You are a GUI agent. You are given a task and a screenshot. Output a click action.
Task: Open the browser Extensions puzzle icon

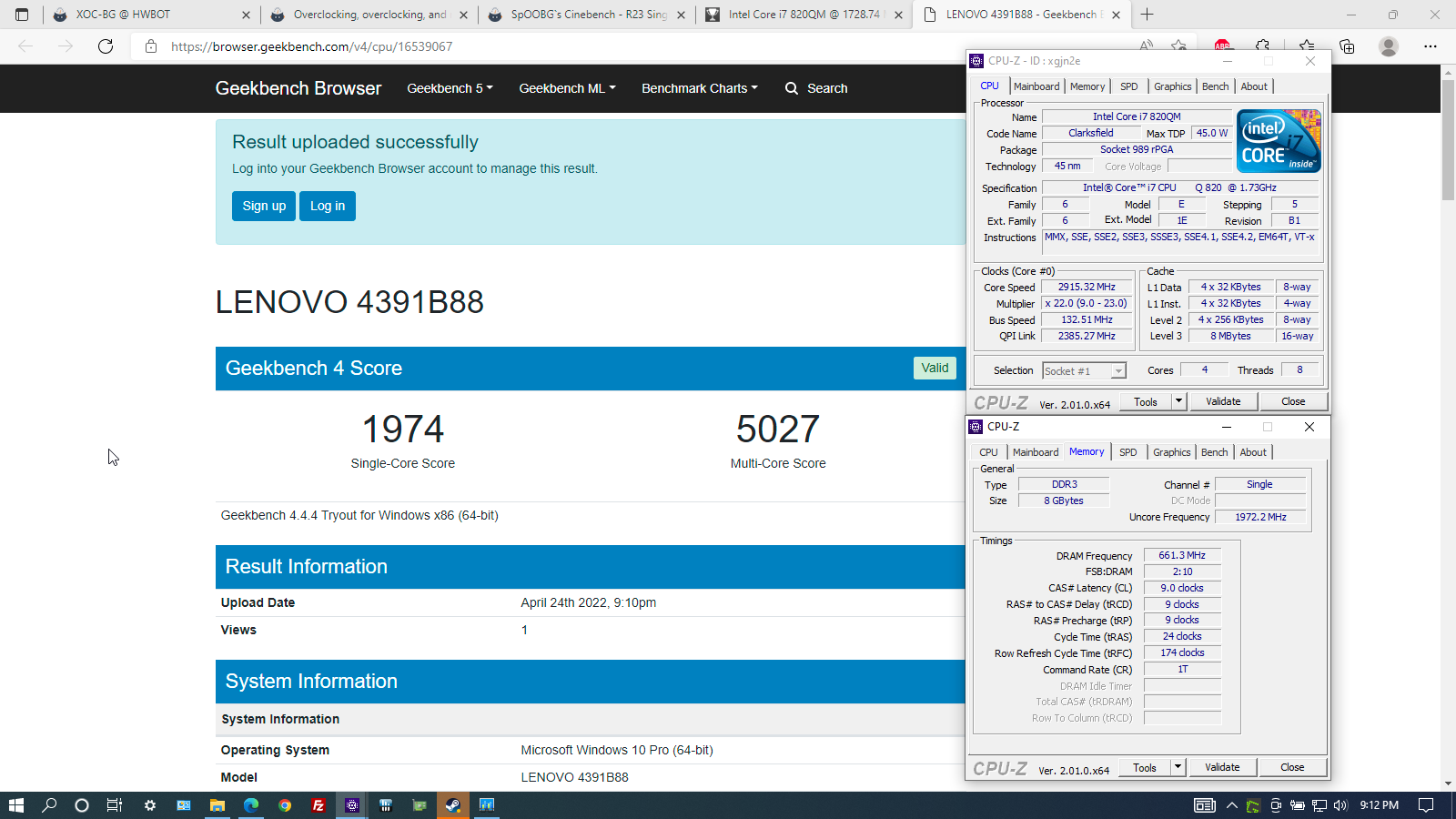point(1262,46)
